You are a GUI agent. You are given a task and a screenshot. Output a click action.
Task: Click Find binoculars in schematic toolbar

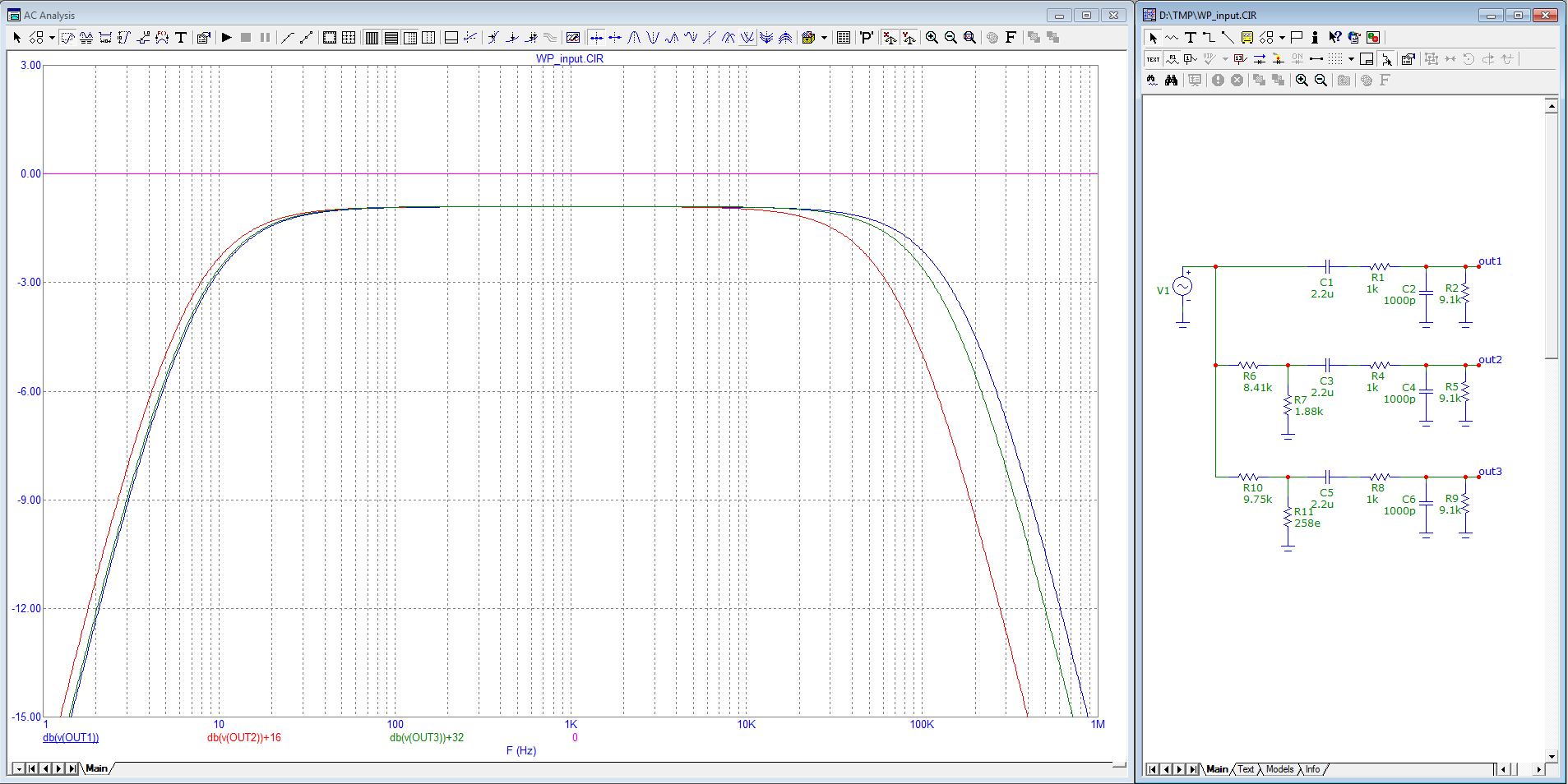pyautogui.click(x=1171, y=80)
